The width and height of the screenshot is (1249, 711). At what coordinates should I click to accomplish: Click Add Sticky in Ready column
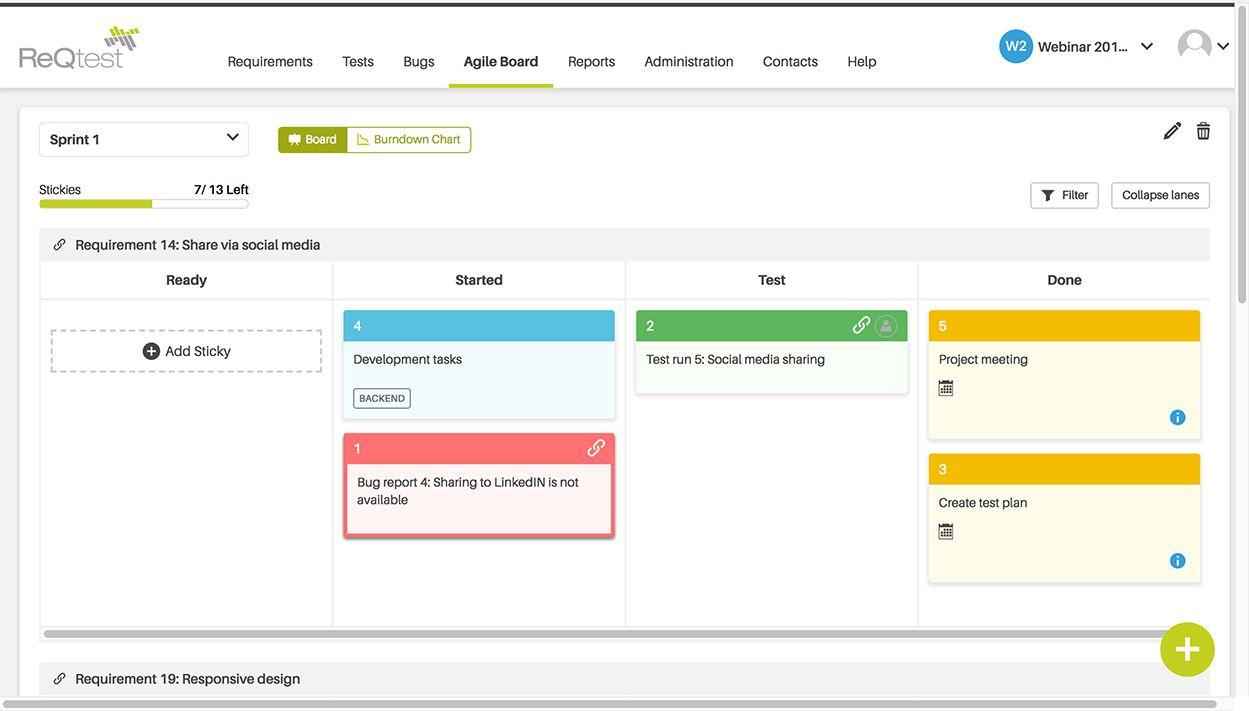pyautogui.click(x=187, y=351)
